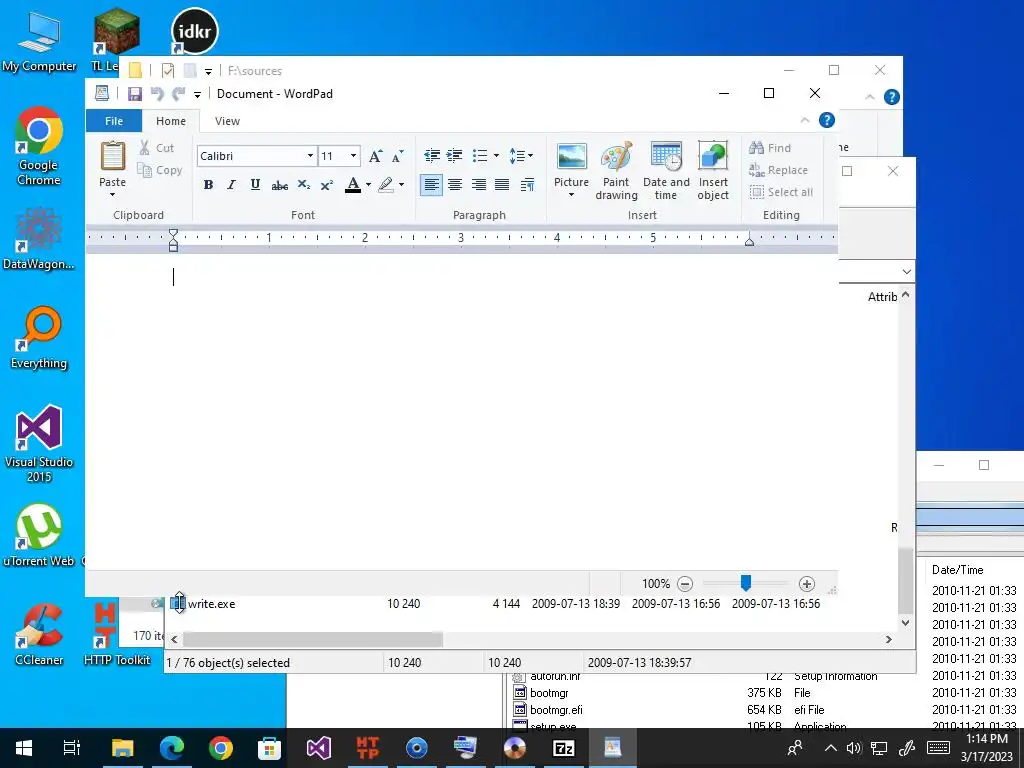Screen dimensions: 1024x768
Task: Open the text color dropdown arrow
Action: [368, 185]
